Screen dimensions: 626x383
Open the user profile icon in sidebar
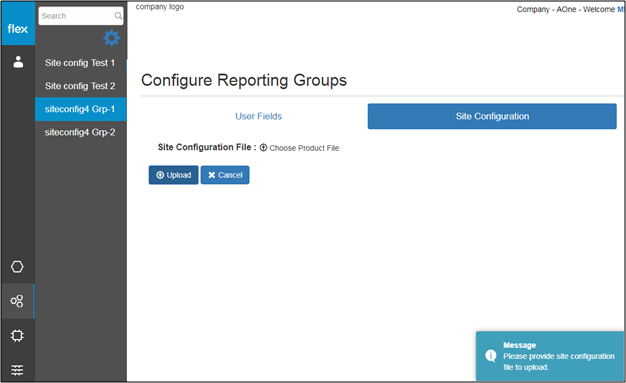(18, 62)
